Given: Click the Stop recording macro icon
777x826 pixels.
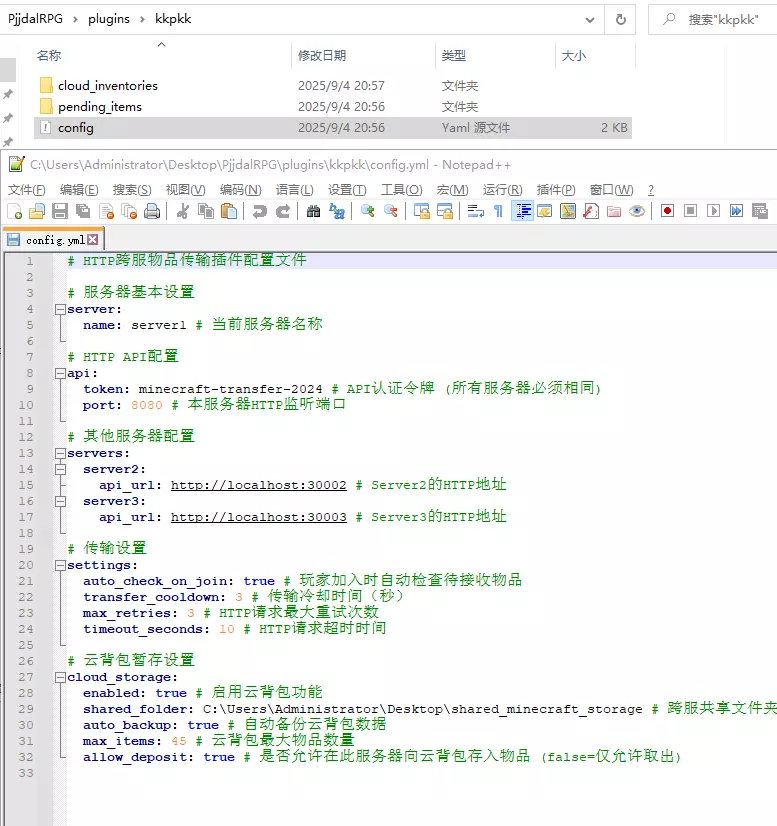Looking at the screenshot, I should (691, 211).
